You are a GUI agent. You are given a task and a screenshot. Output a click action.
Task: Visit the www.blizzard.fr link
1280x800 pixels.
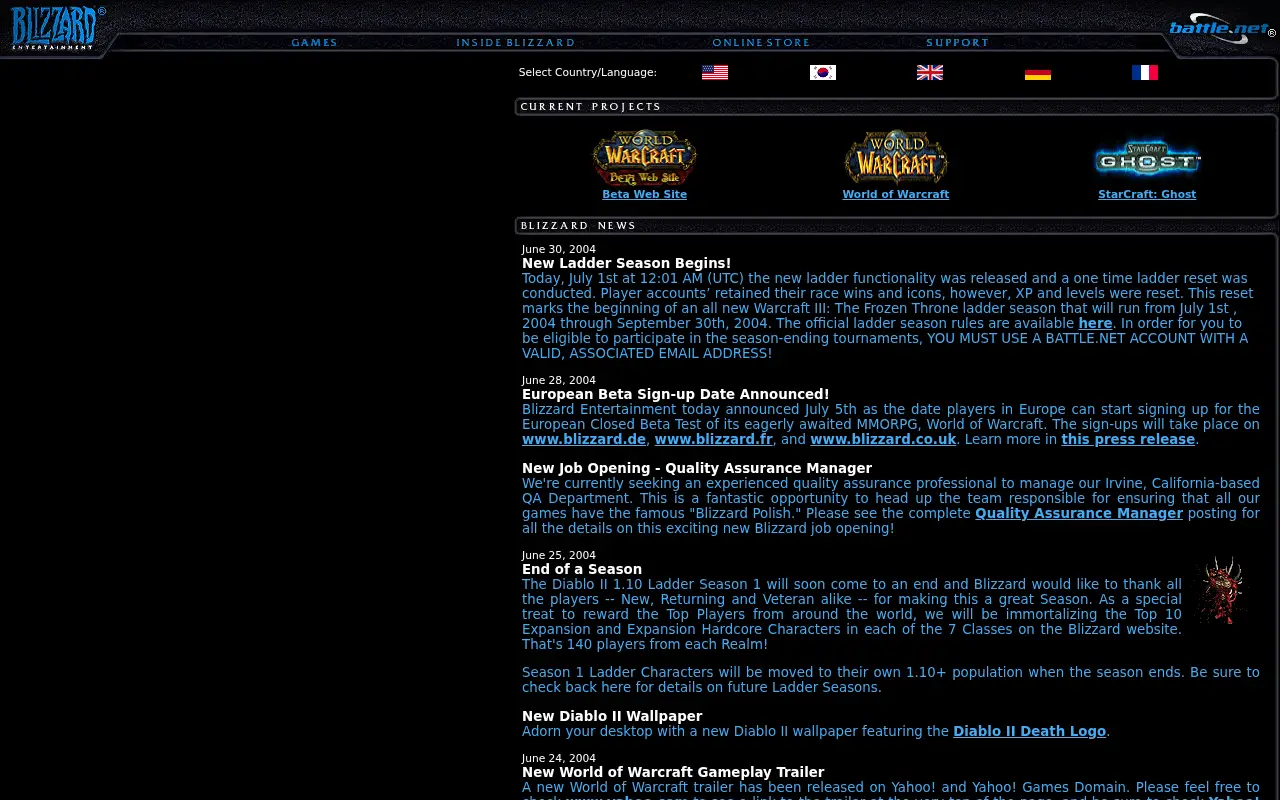(x=714, y=439)
